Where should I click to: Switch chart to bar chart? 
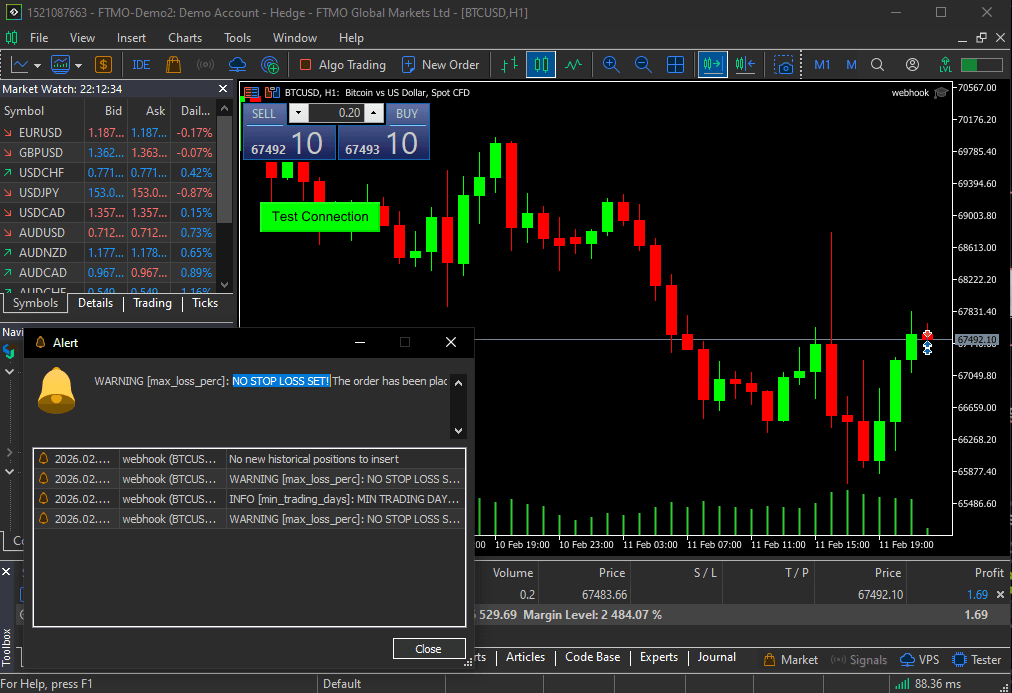[509, 65]
